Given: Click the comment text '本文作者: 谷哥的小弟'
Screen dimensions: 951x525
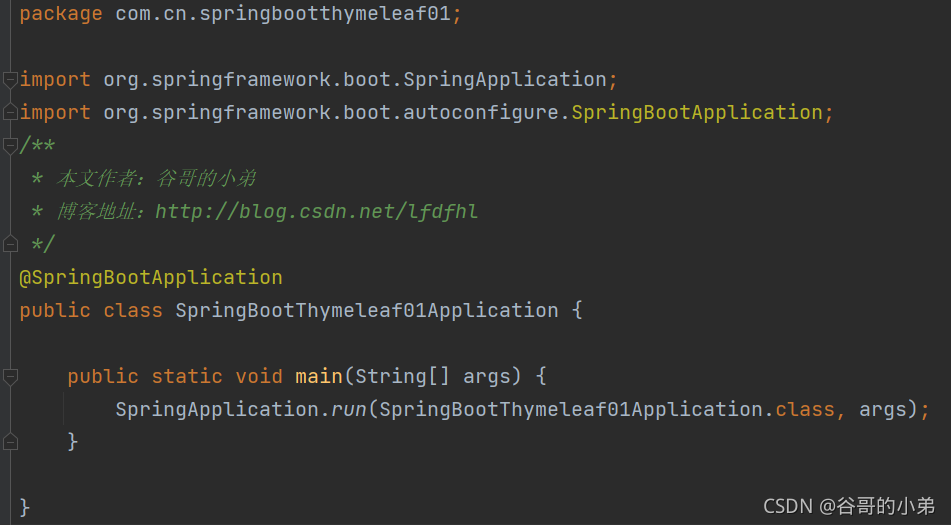Looking at the screenshot, I should point(156,178).
